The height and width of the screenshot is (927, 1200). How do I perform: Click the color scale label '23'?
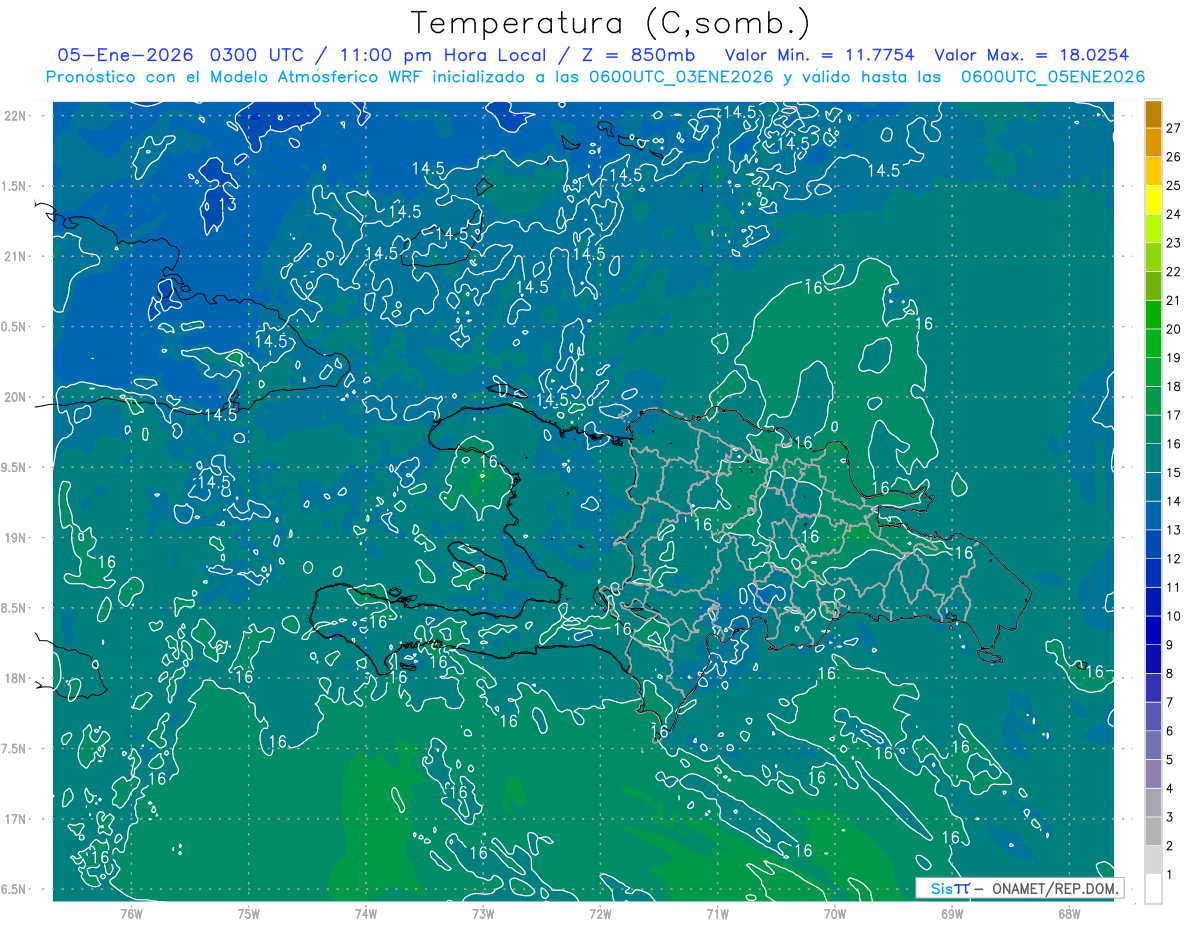click(1173, 243)
